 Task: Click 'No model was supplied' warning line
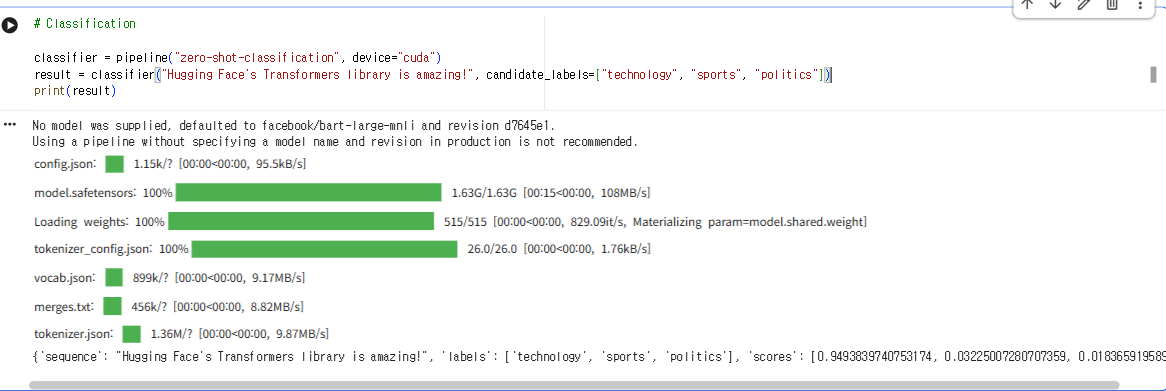(294, 125)
